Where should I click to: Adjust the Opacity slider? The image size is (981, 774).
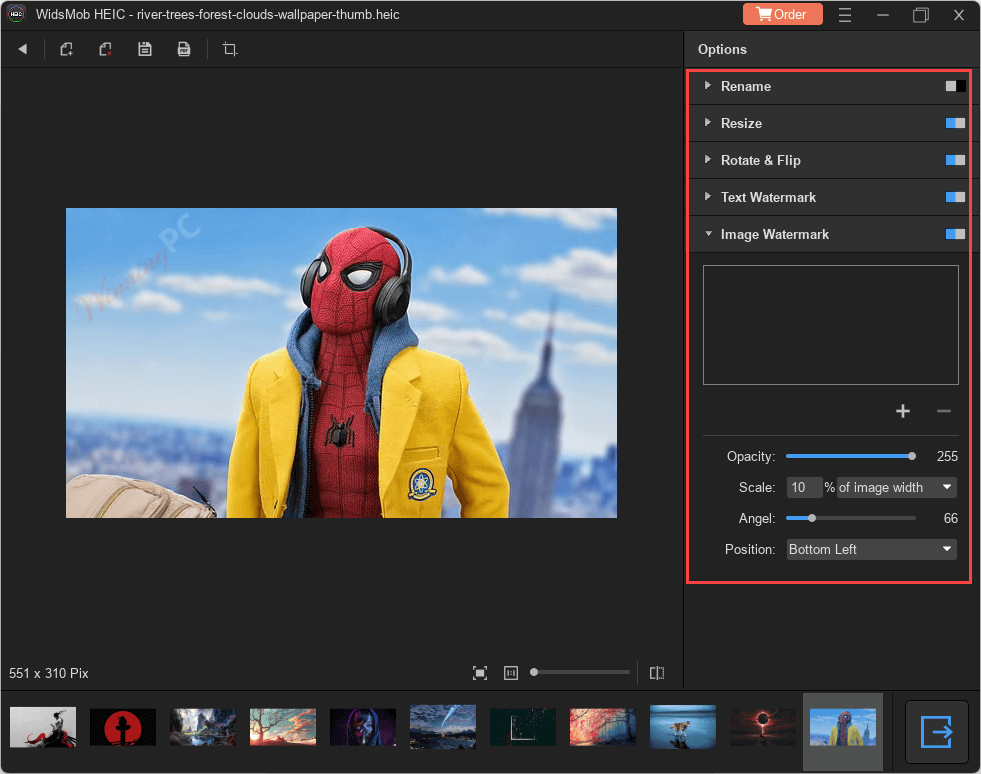[x=851, y=456]
